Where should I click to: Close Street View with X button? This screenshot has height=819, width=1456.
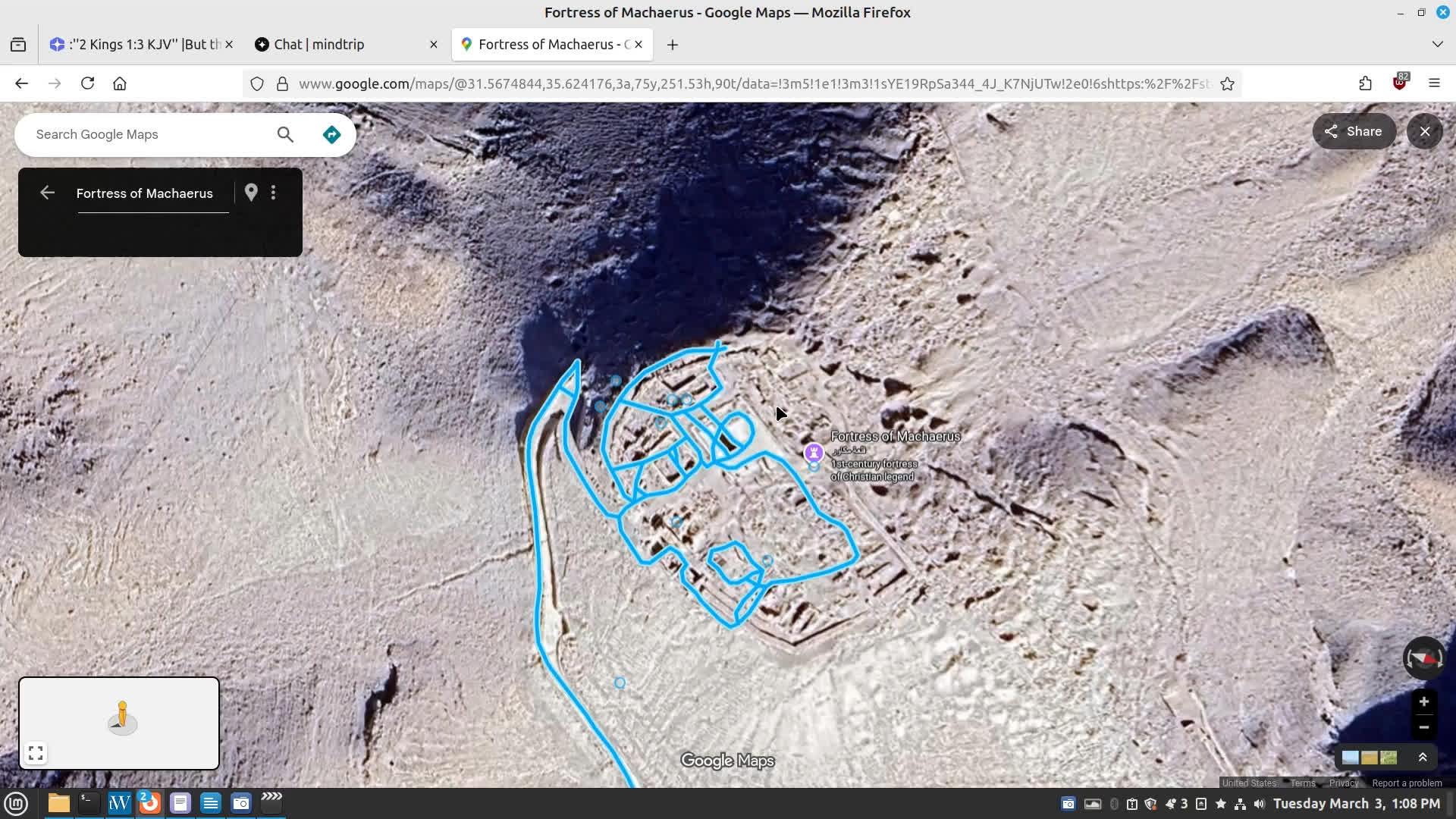point(1425,131)
